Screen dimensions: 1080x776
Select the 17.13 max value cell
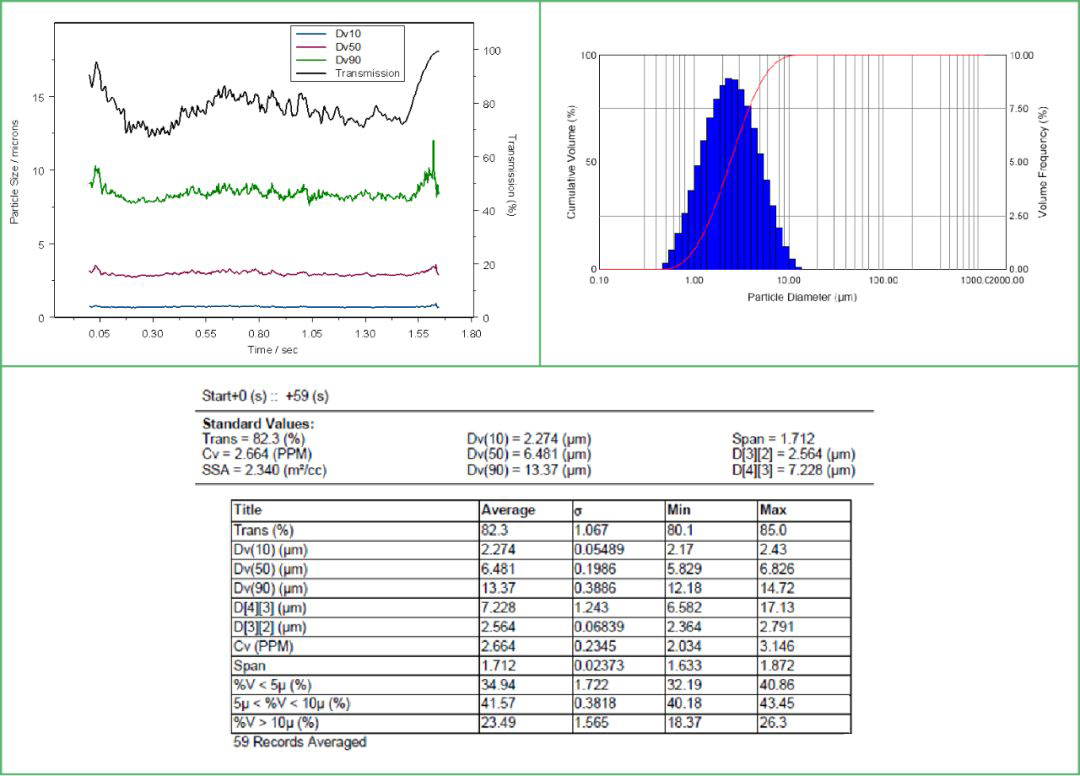click(774, 607)
